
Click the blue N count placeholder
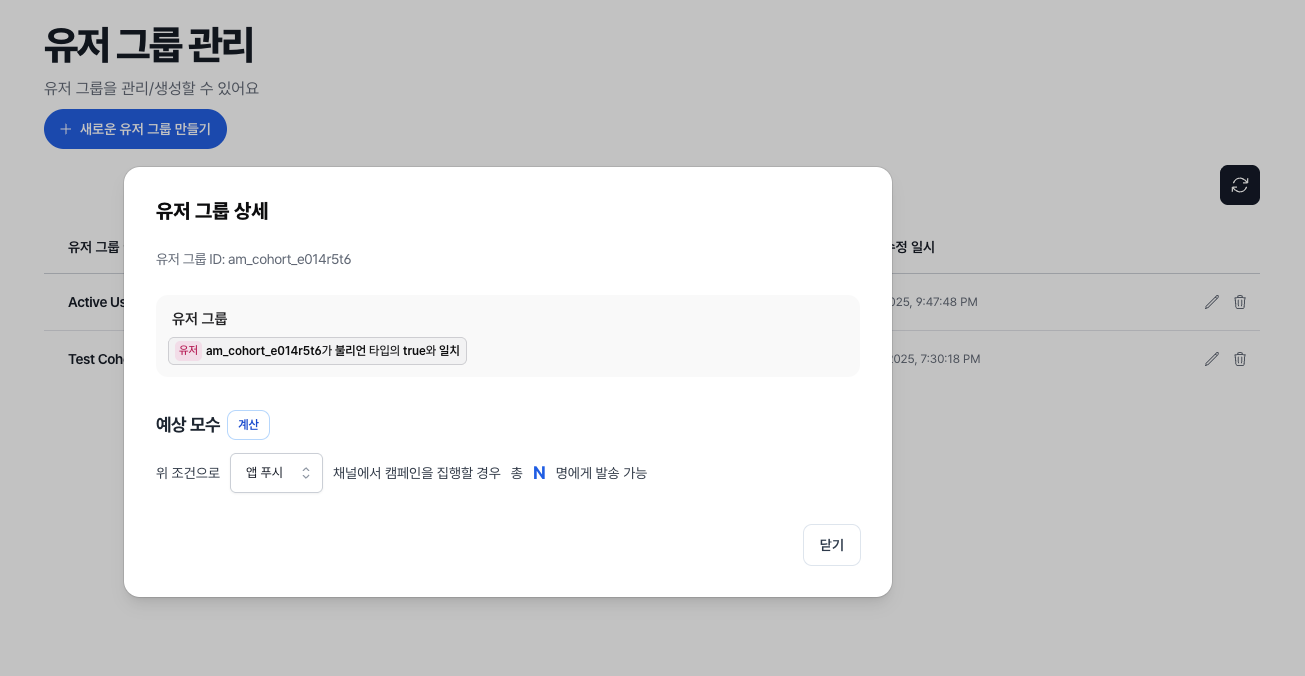tap(539, 472)
